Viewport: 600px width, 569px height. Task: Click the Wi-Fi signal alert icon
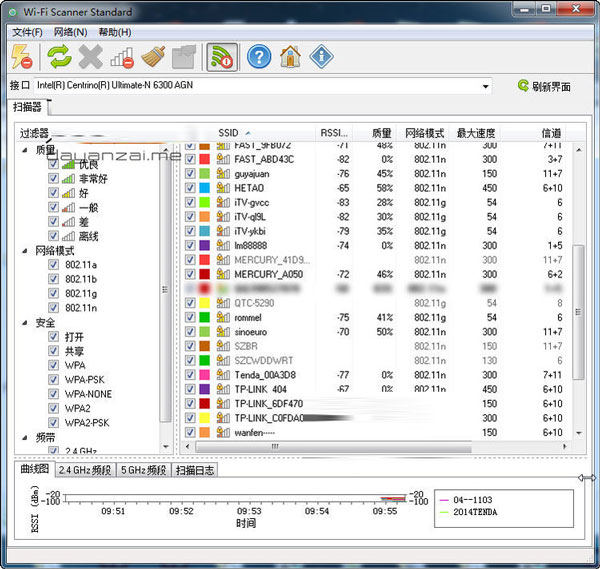[x=222, y=57]
